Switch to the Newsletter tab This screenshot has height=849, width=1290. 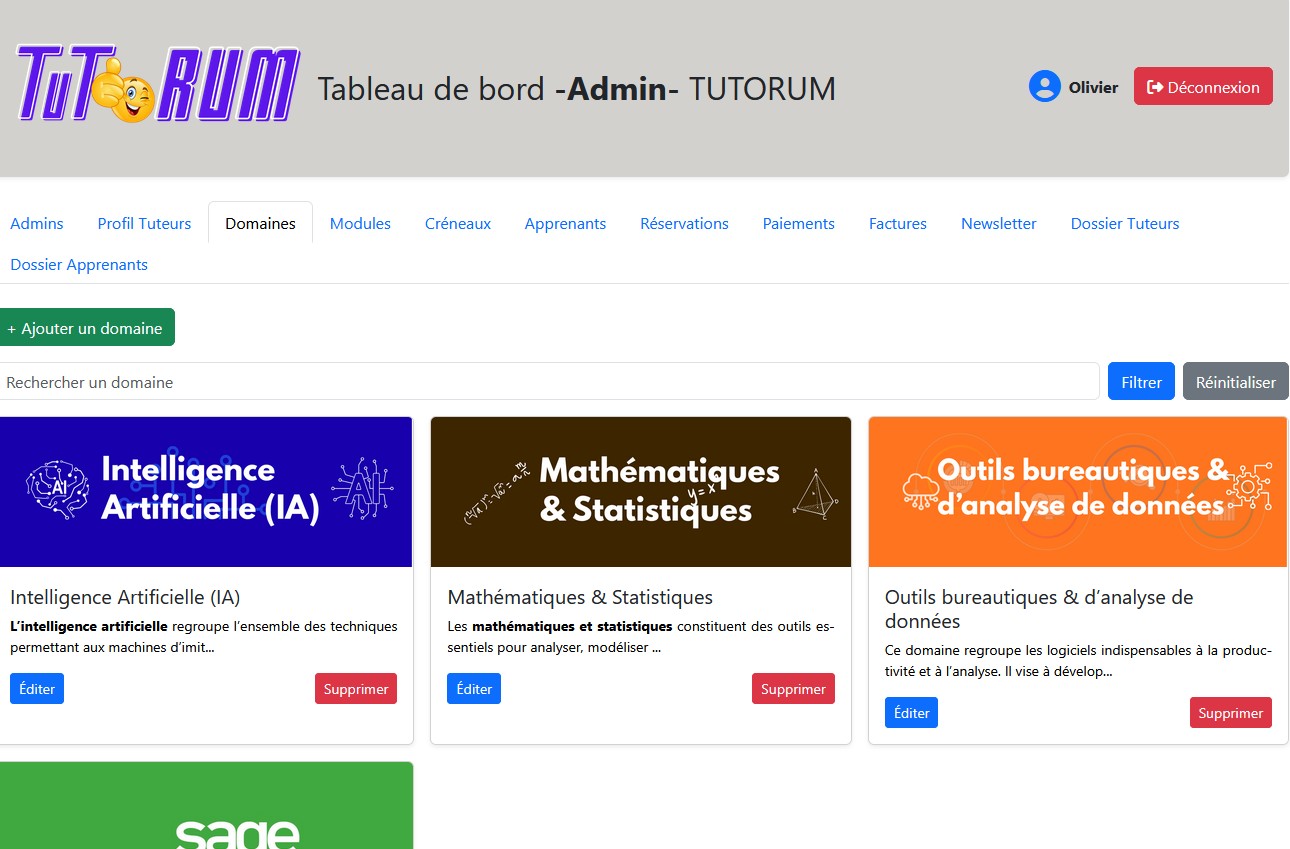click(998, 223)
